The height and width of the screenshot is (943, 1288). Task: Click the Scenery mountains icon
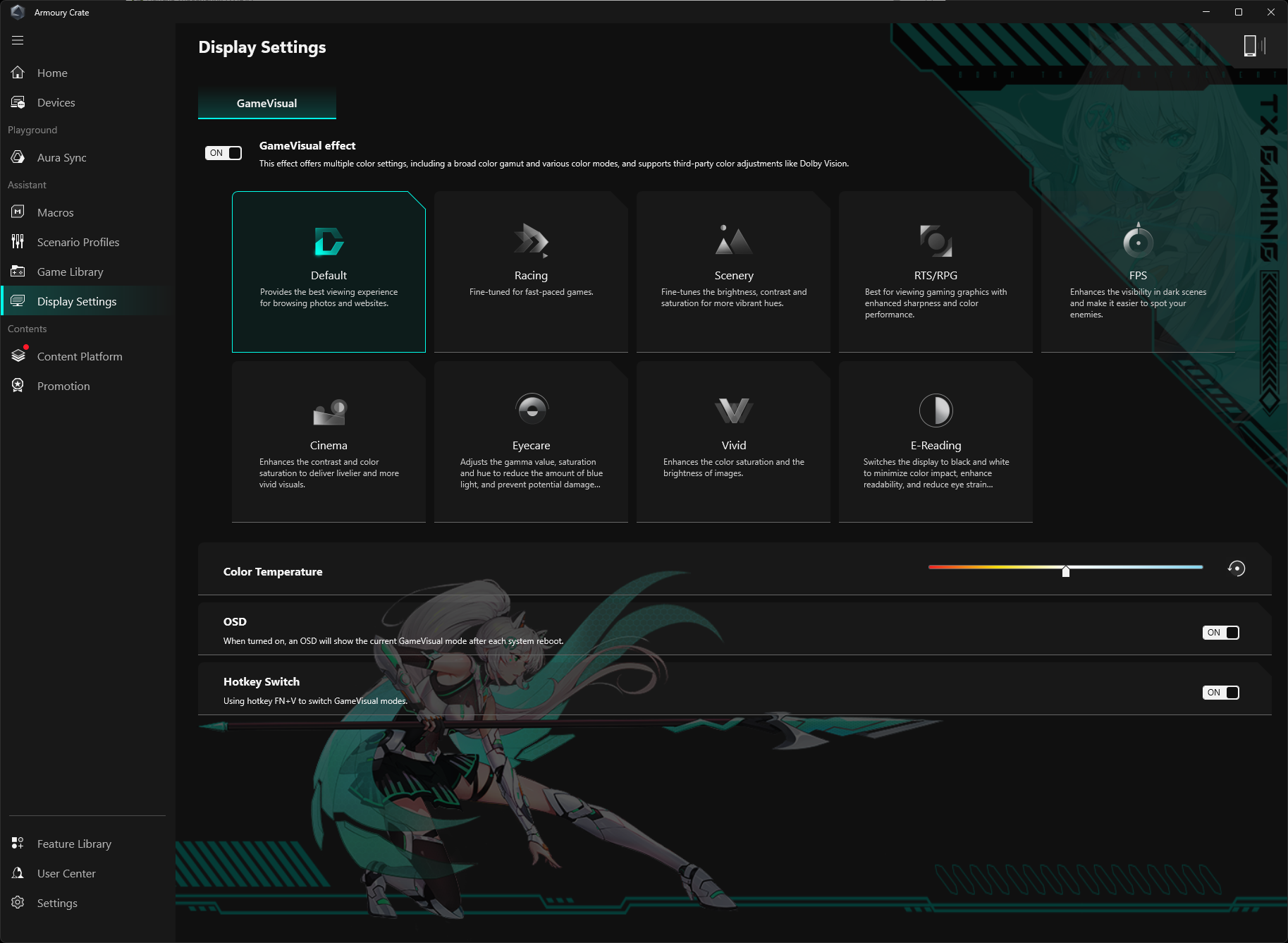pos(733,241)
